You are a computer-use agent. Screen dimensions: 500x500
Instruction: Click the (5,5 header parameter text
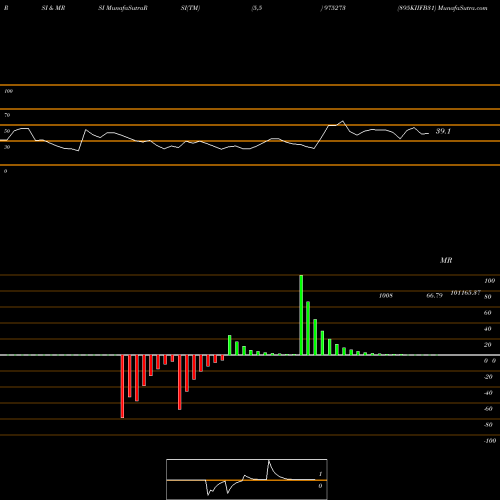point(257,8)
